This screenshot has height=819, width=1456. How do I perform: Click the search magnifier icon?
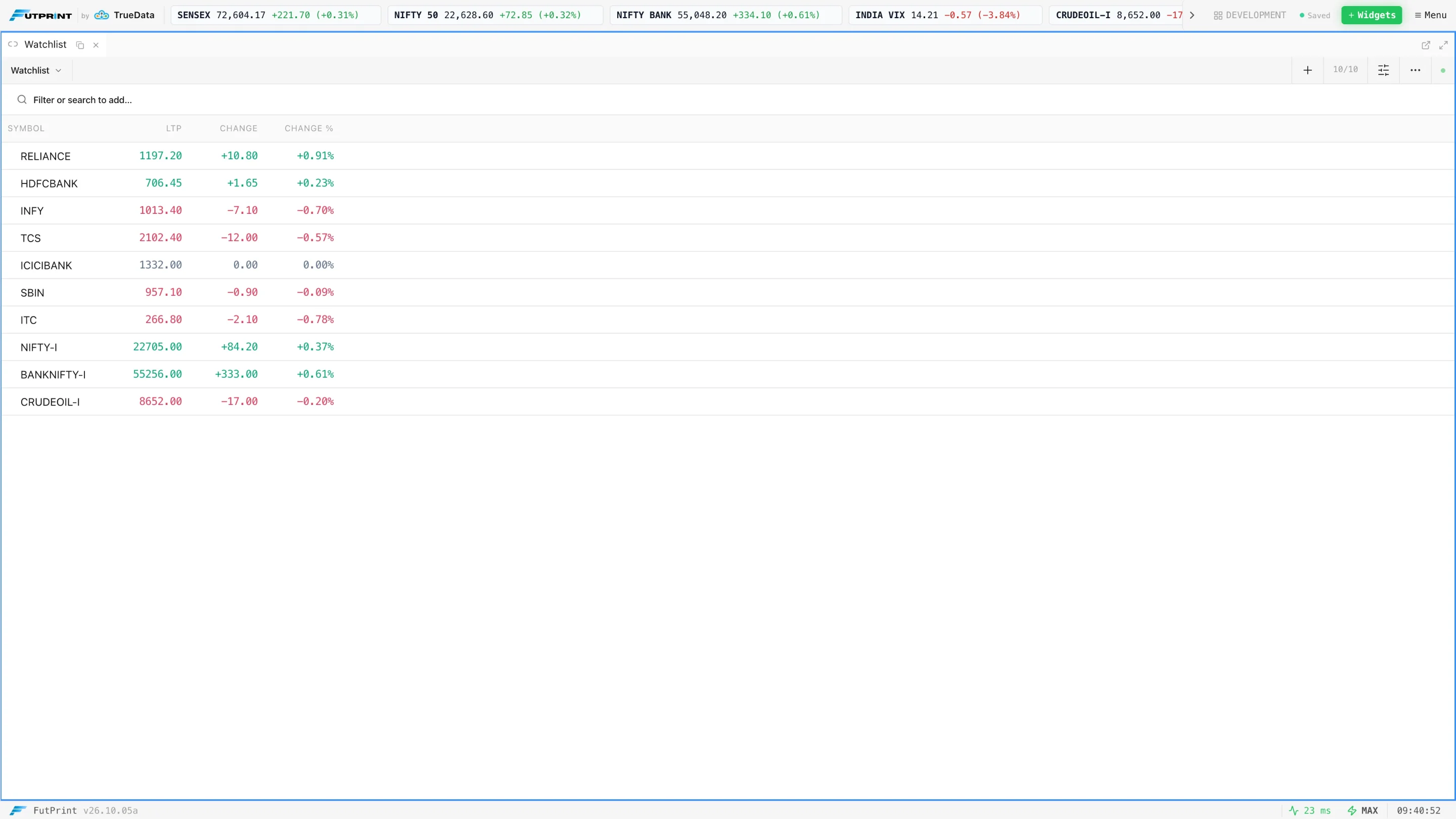22,100
